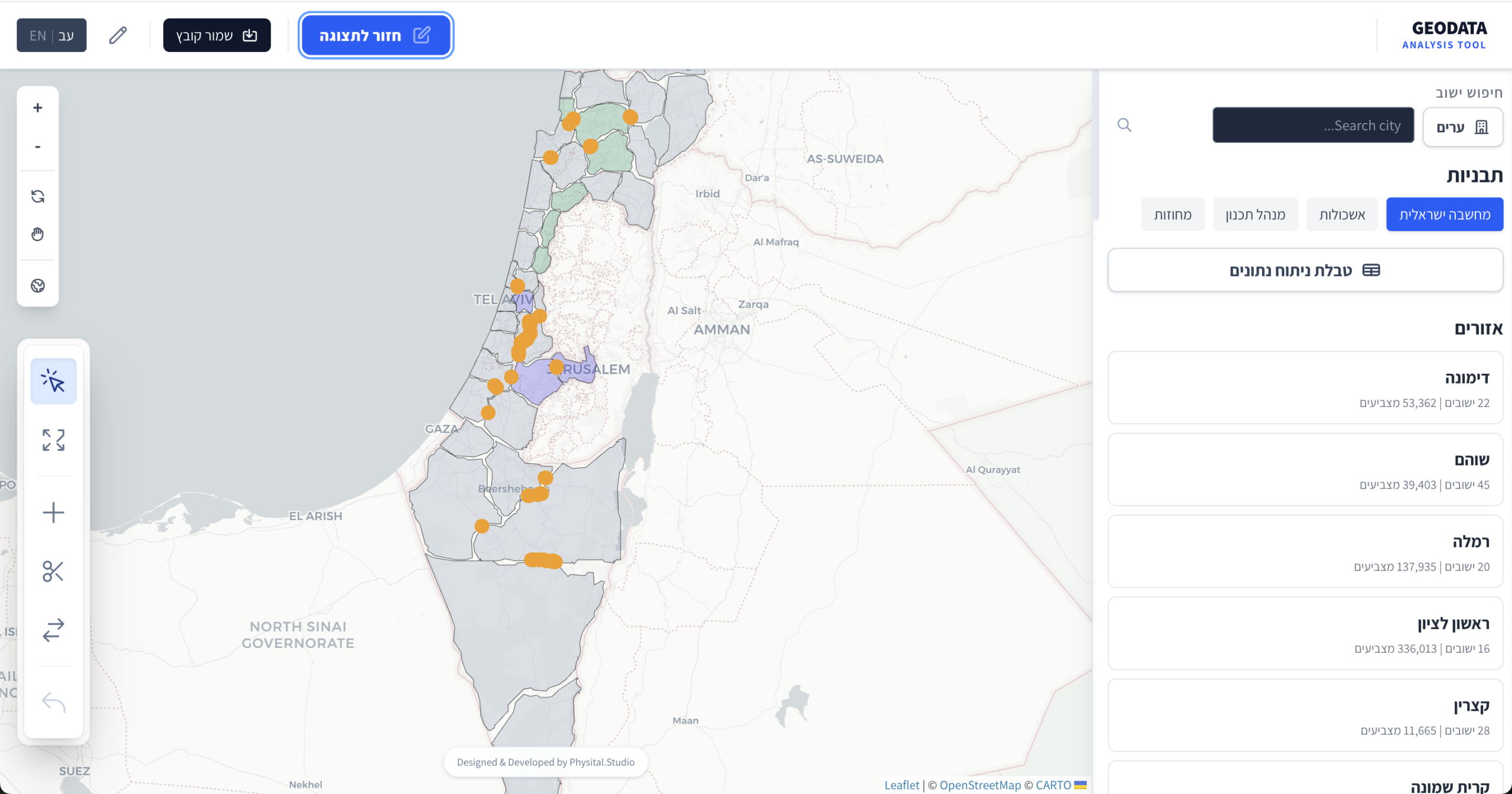Select the click-pointer selection tool
Image resolution: width=1512 pixels, height=794 pixels.
coord(53,381)
